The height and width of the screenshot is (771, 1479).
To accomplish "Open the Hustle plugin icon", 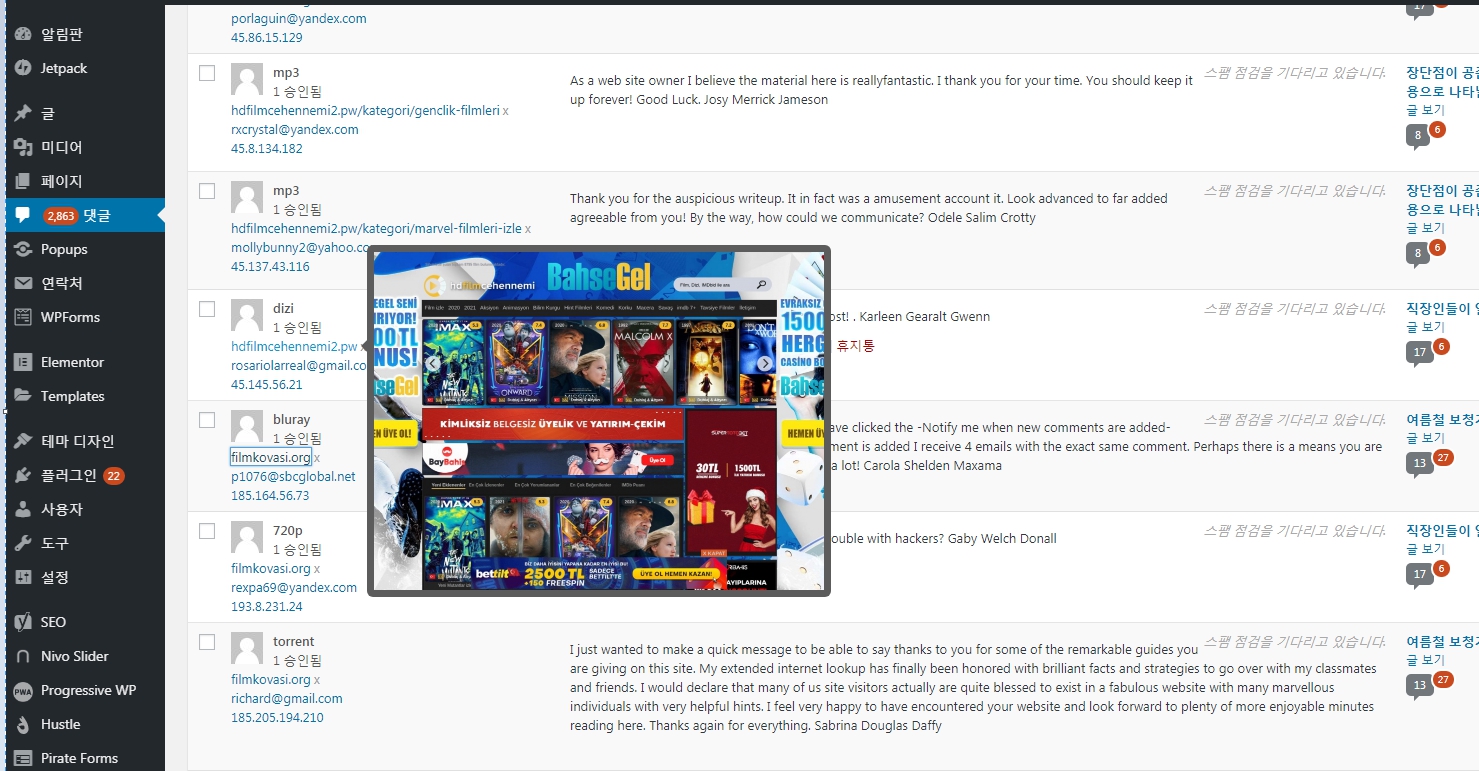I will (x=23, y=724).
